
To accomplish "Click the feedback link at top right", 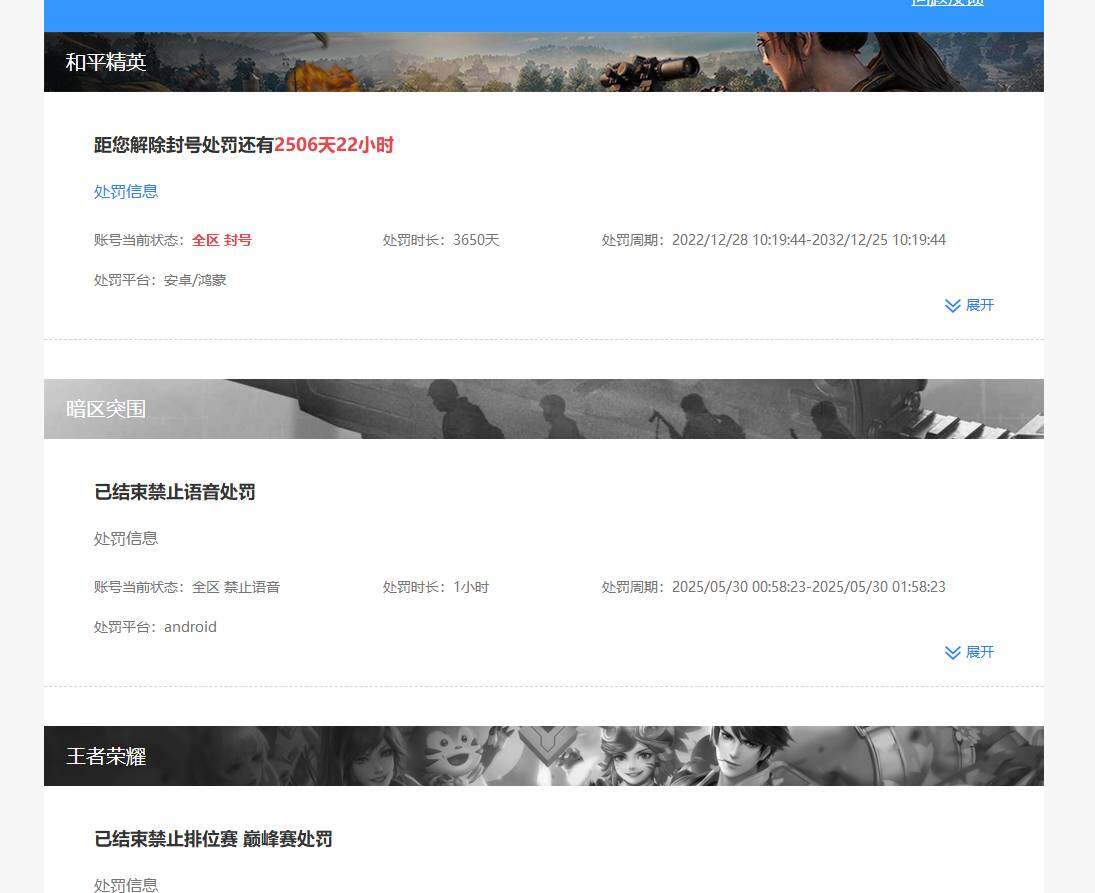I will (947, 4).
